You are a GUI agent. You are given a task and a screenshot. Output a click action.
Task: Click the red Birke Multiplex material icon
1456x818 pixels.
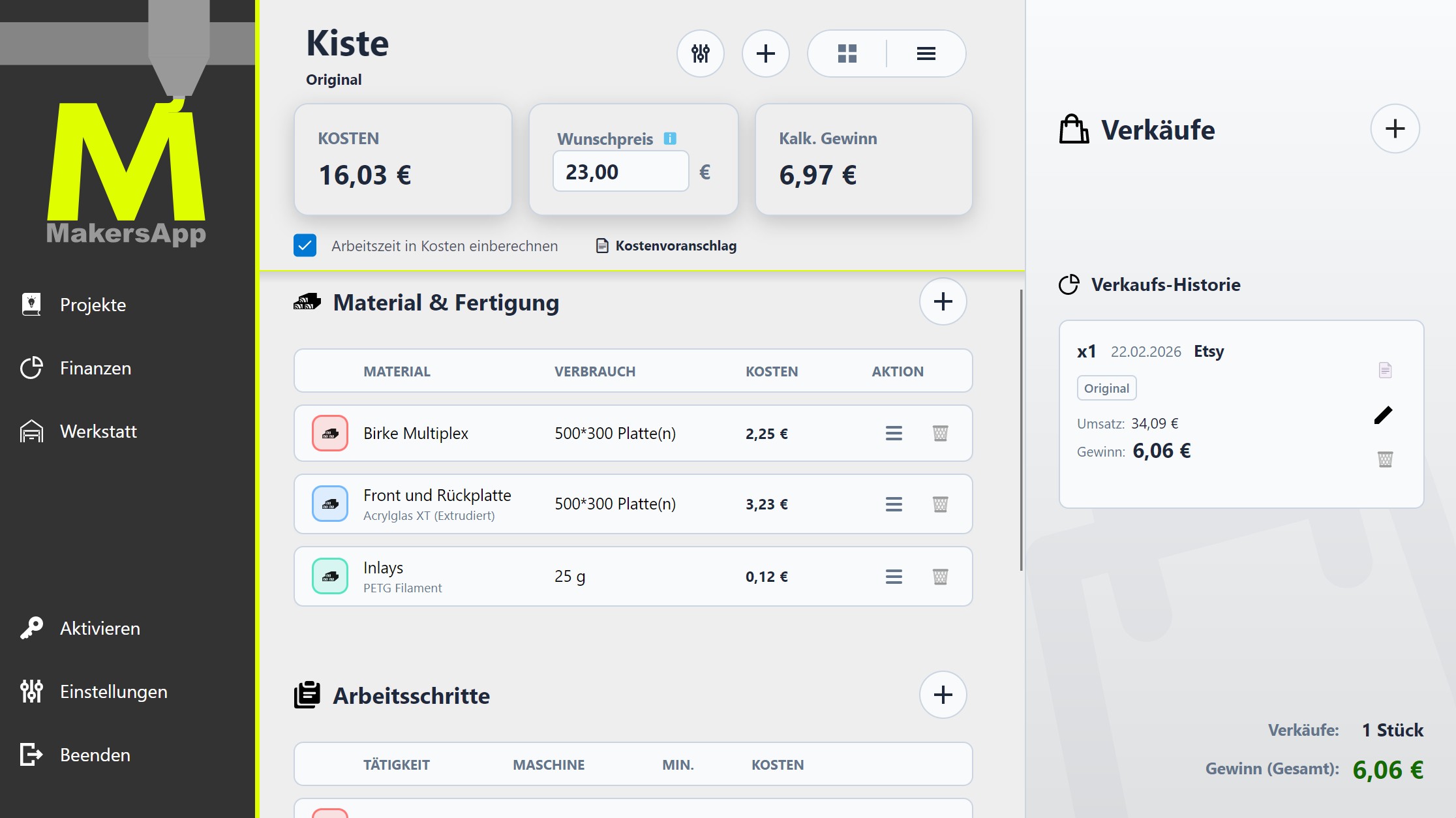(330, 433)
